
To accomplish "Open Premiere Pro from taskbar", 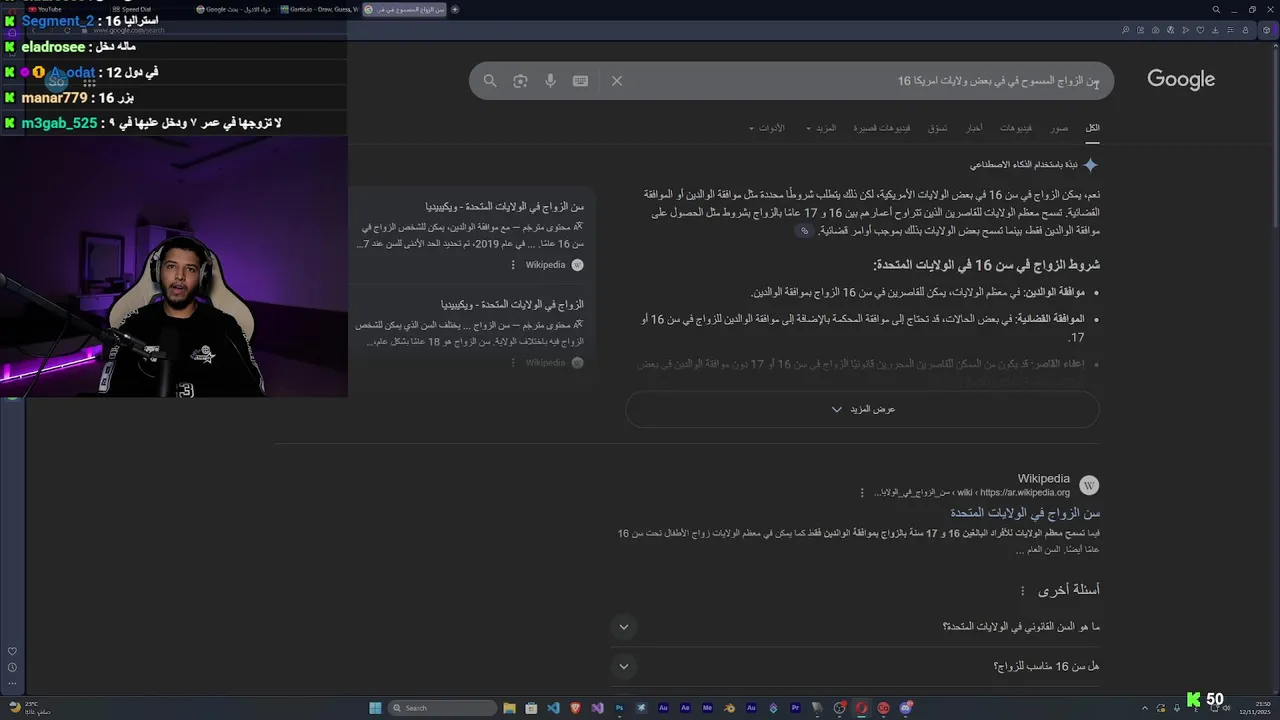I will pyautogui.click(x=795, y=708).
